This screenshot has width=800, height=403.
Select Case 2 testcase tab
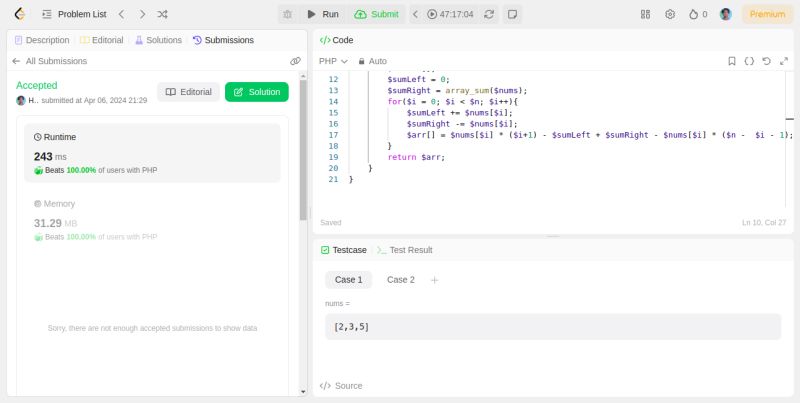(400, 280)
